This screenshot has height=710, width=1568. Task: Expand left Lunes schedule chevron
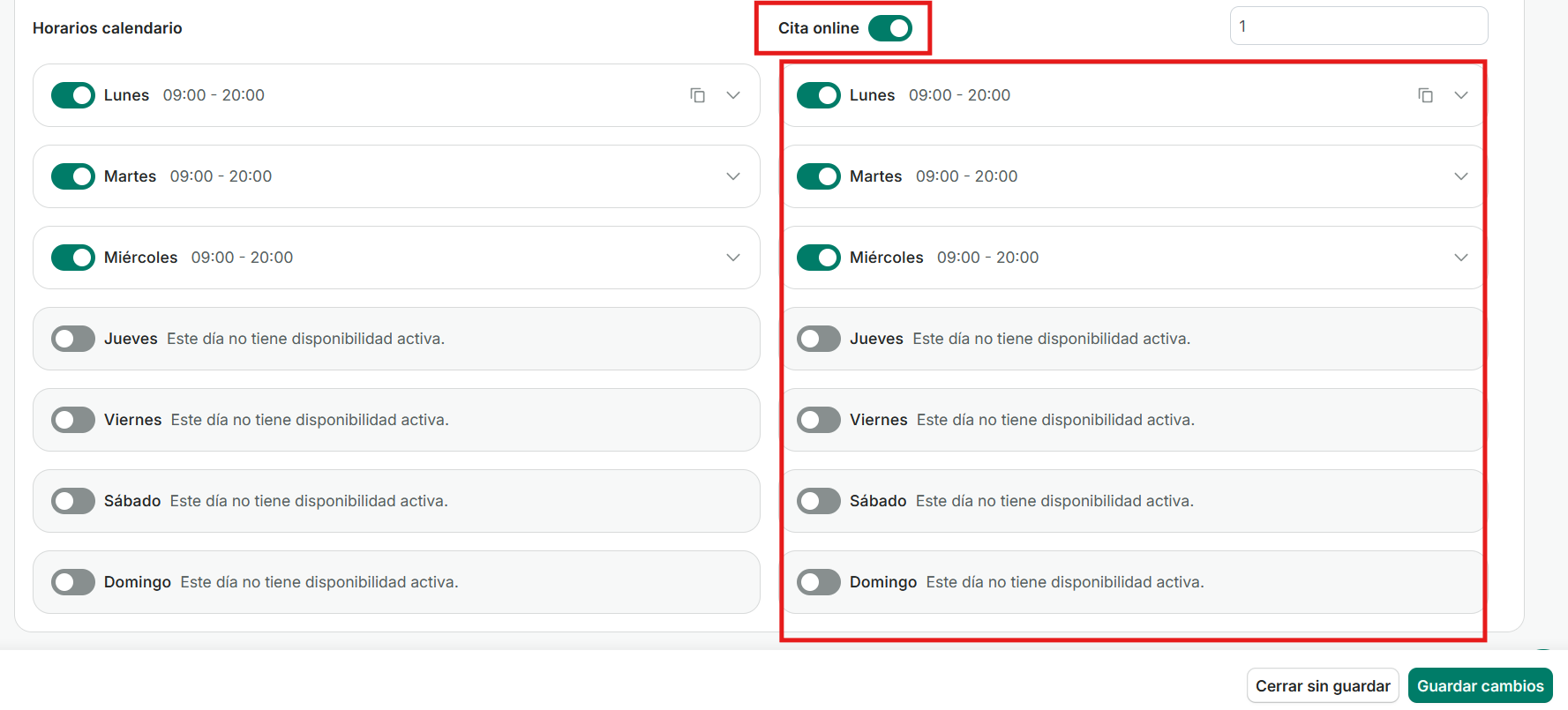(733, 95)
